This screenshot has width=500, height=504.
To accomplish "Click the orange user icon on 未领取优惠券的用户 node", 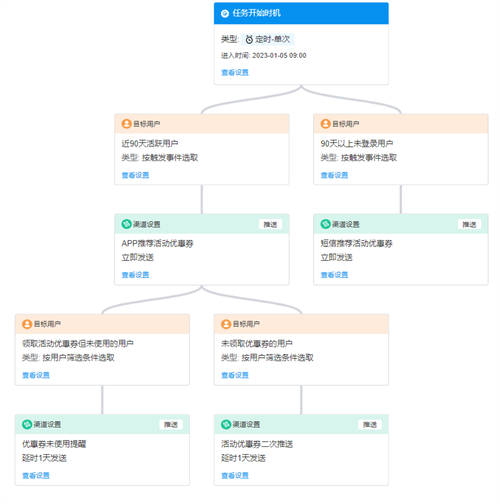I will tap(226, 324).
